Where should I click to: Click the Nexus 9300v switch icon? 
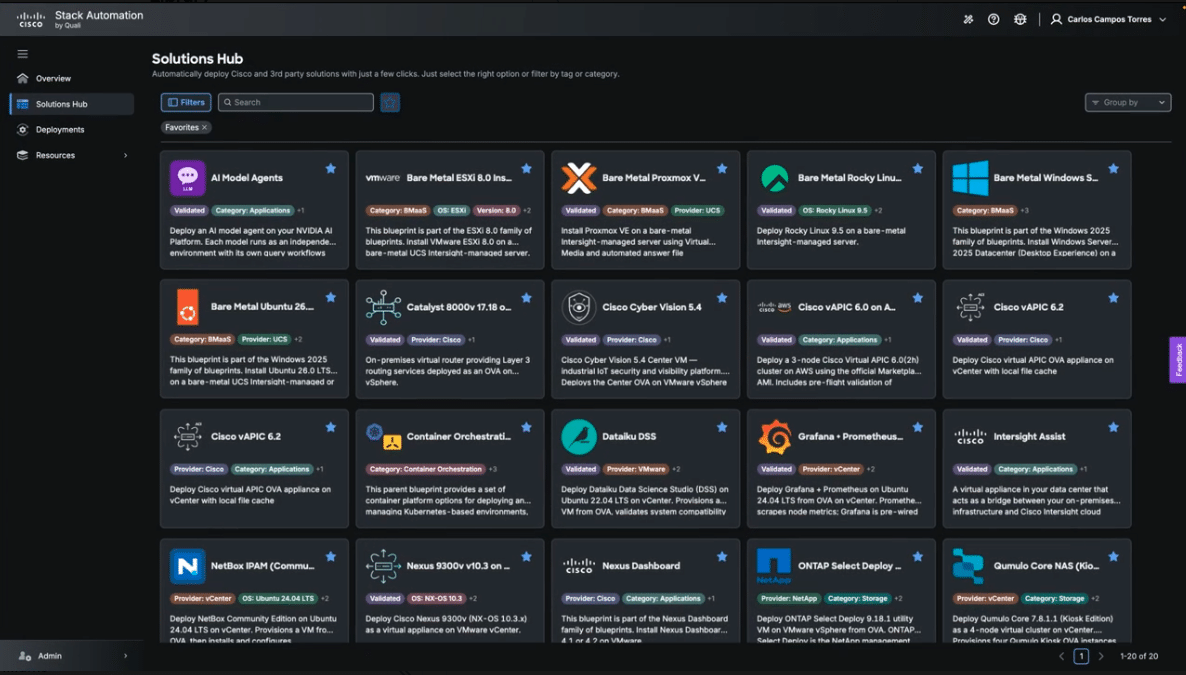(x=383, y=566)
